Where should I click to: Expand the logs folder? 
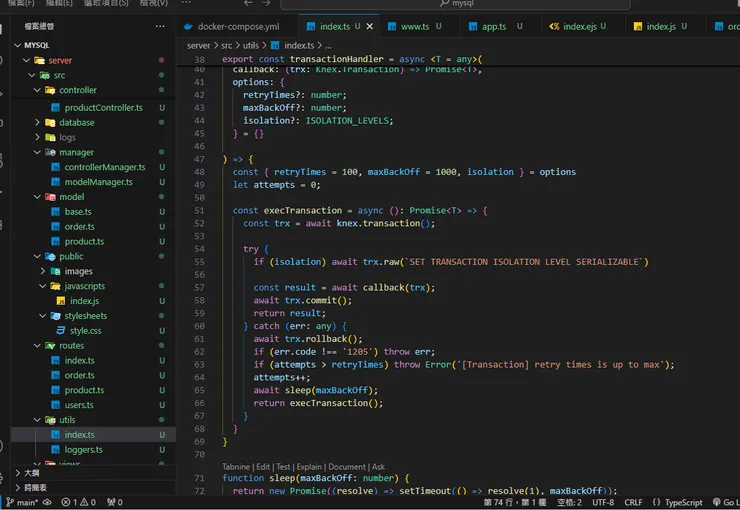tap(67, 138)
